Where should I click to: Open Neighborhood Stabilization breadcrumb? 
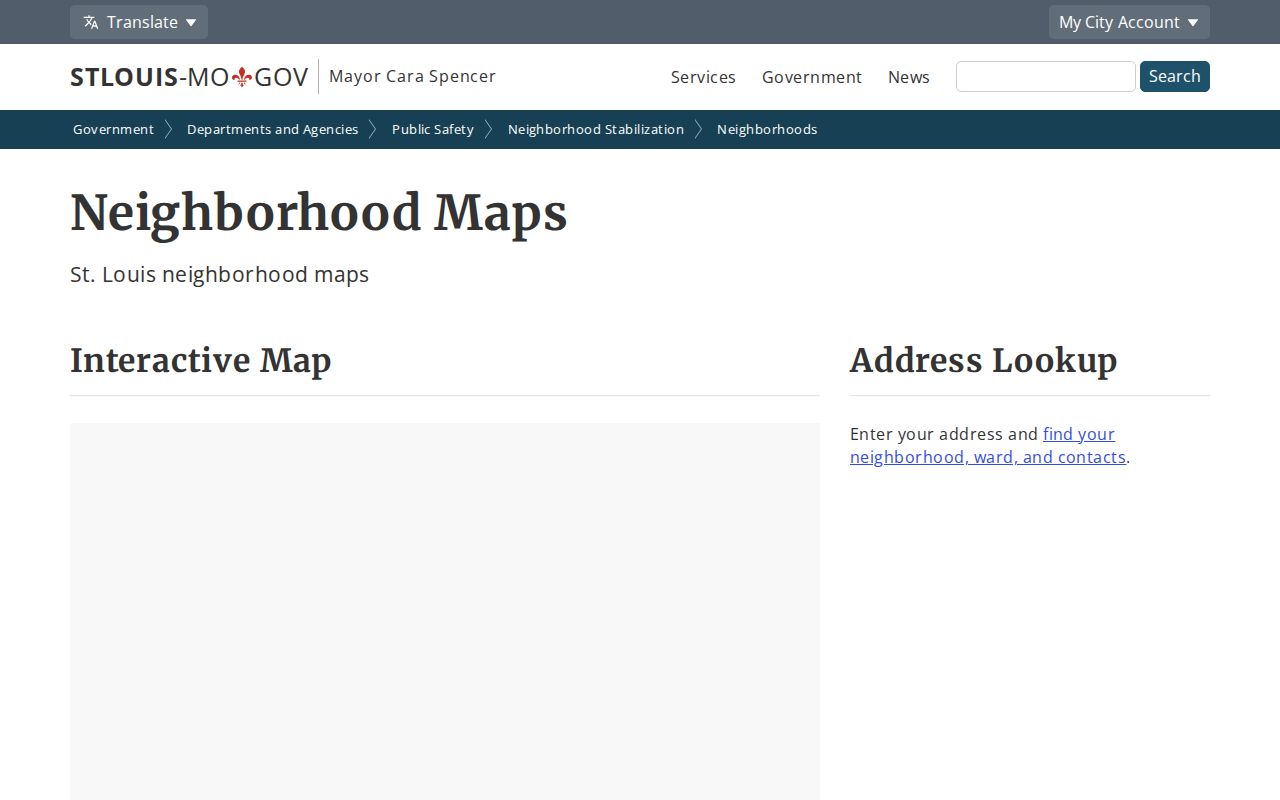(x=596, y=129)
